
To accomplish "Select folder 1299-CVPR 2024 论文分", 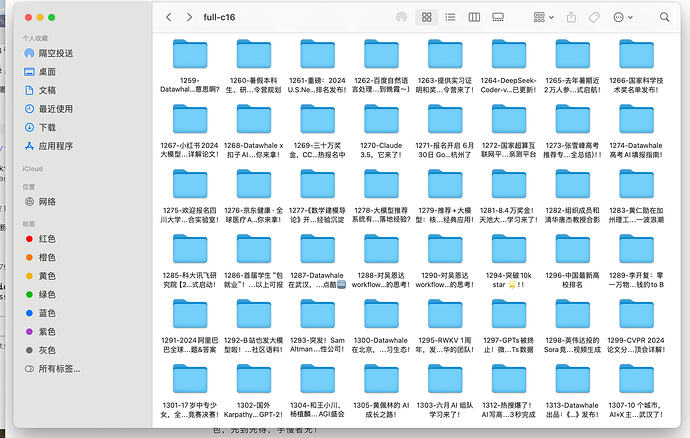I will (x=636, y=314).
